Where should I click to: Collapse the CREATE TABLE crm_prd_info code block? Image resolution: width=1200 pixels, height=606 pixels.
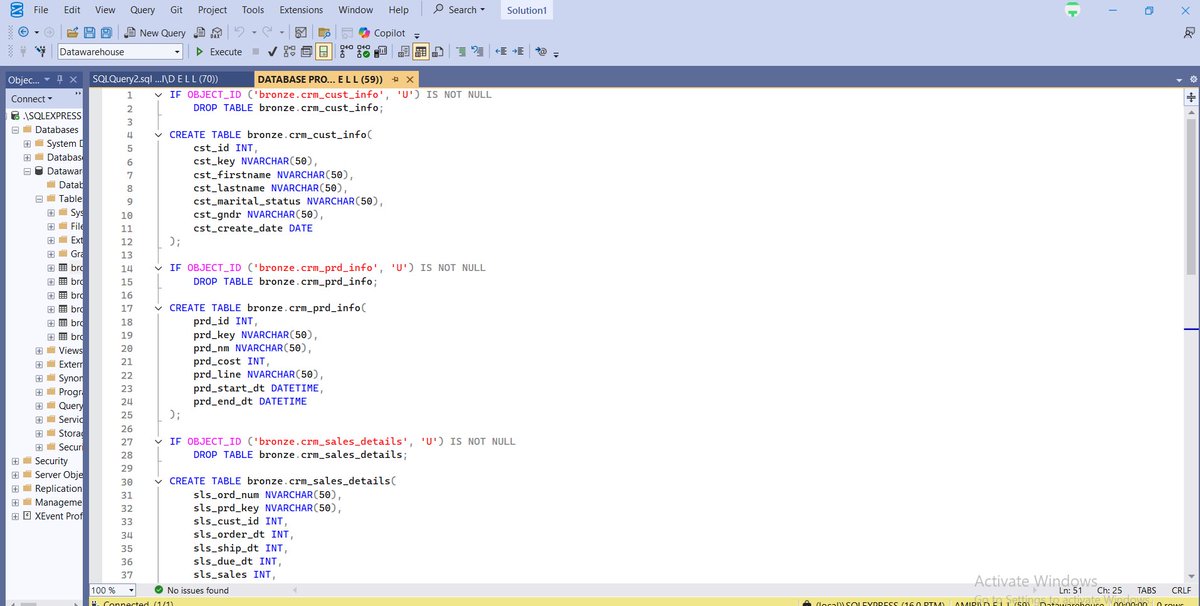[158, 308]
